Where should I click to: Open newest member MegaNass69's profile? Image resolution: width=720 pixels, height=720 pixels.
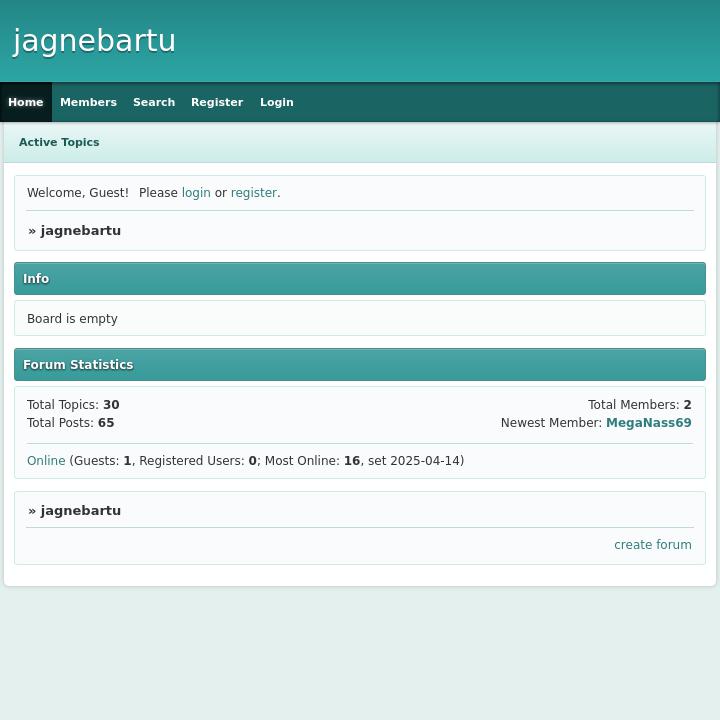(648, 423)
